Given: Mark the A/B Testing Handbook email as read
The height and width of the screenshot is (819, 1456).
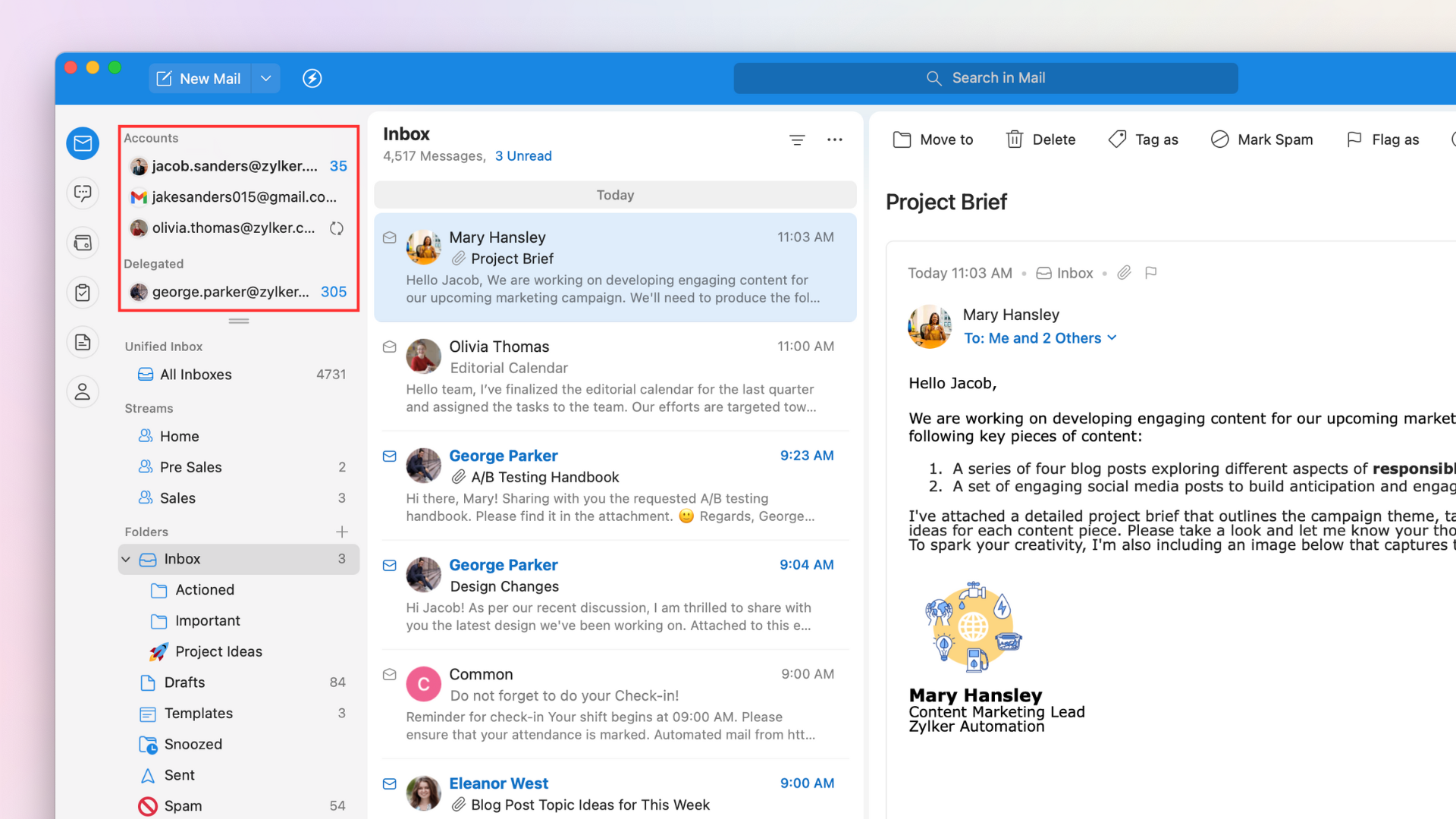Looking at the screenshot, I should [x=390, y=457].
